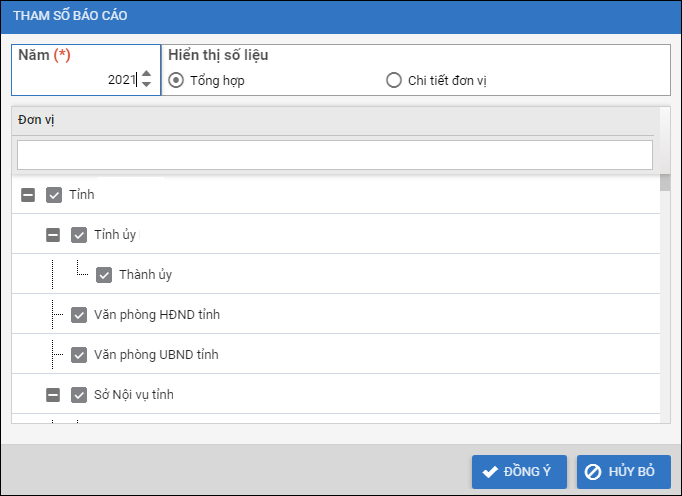682x496 pixels.
Task: Select the Chi tiết đơn vị radio option
Action: pyautogui.click(x=394, y=81)
